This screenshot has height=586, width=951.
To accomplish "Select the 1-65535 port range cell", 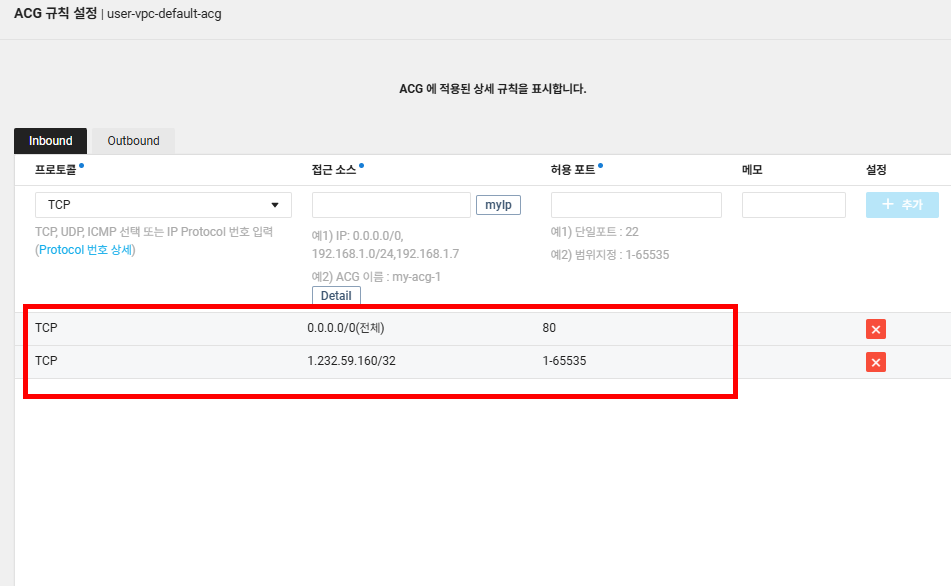I will tap(564, 361).
